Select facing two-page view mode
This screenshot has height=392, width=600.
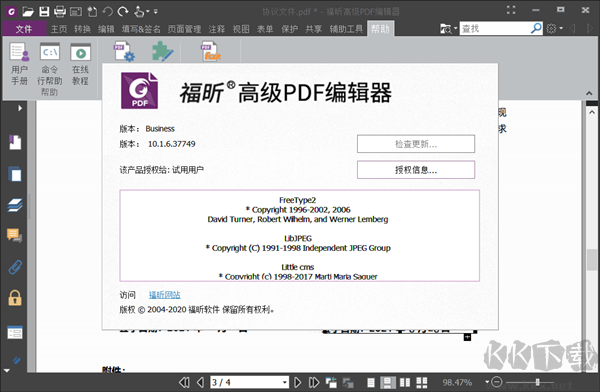(x=405, y=382)
